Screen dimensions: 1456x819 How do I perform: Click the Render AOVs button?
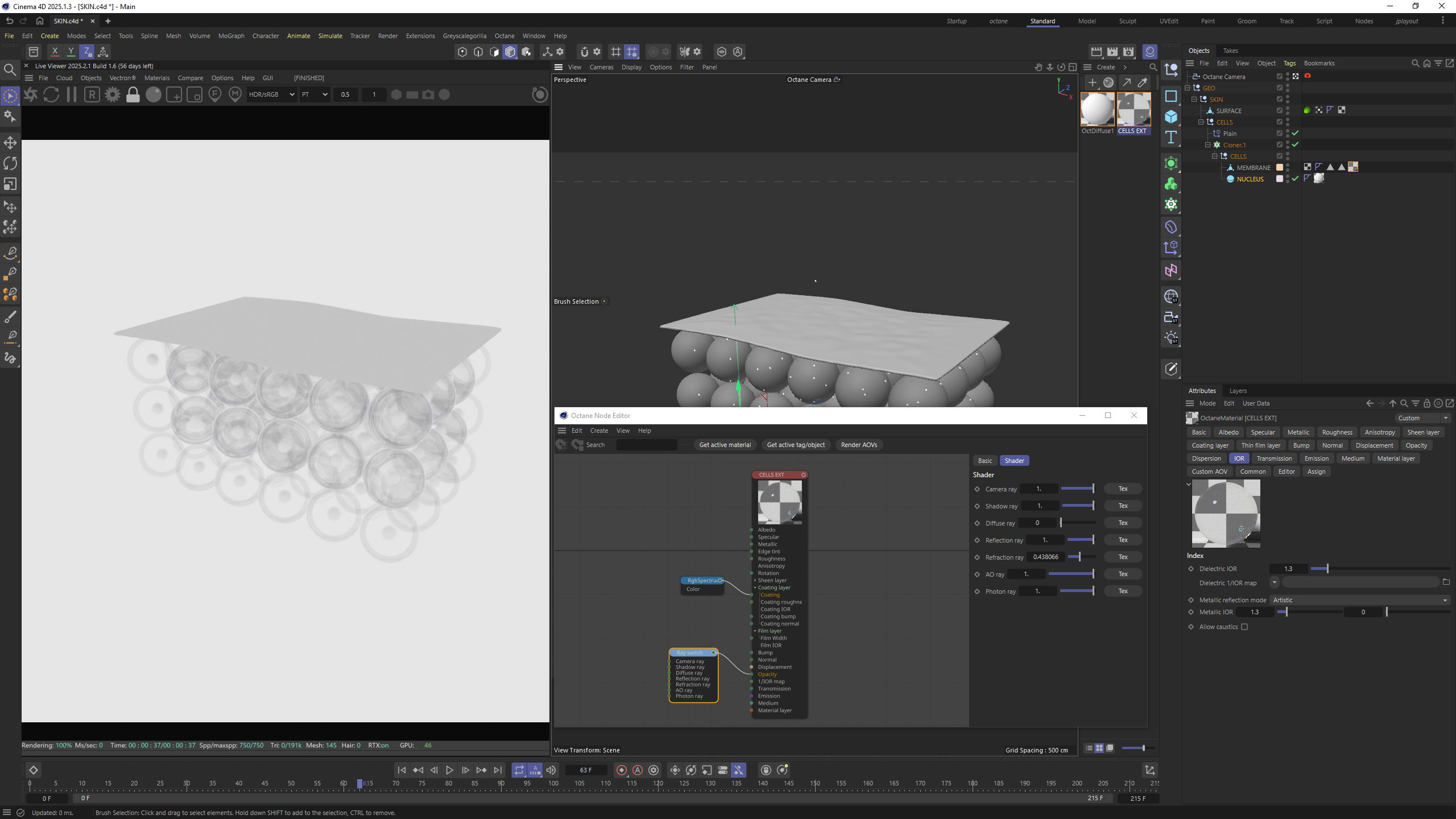pyautogui.click(x=859, y=445)
